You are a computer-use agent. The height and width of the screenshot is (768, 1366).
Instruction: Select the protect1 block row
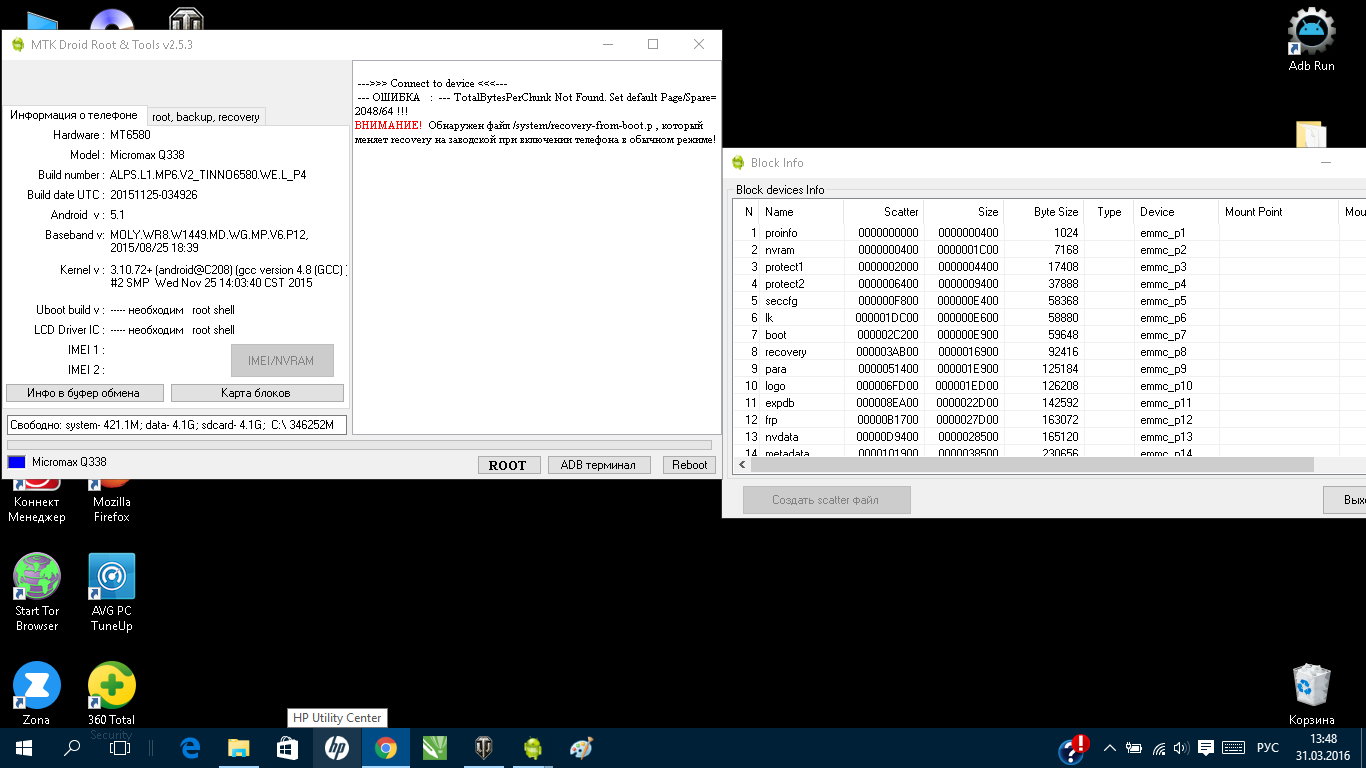point(1050,267)
